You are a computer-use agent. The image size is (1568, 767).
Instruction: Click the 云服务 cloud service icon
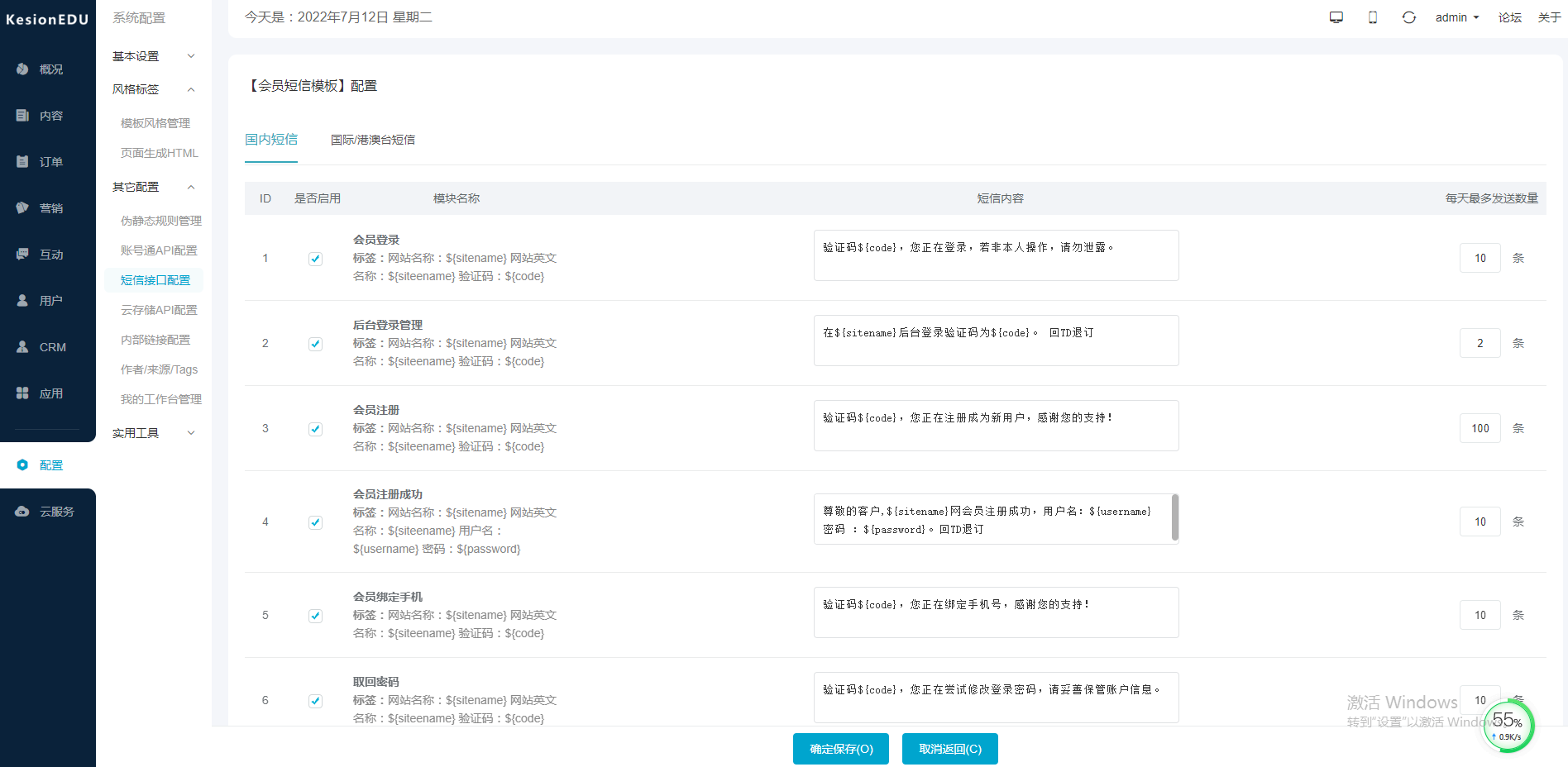pyautogui.click(x=23, y=512)
